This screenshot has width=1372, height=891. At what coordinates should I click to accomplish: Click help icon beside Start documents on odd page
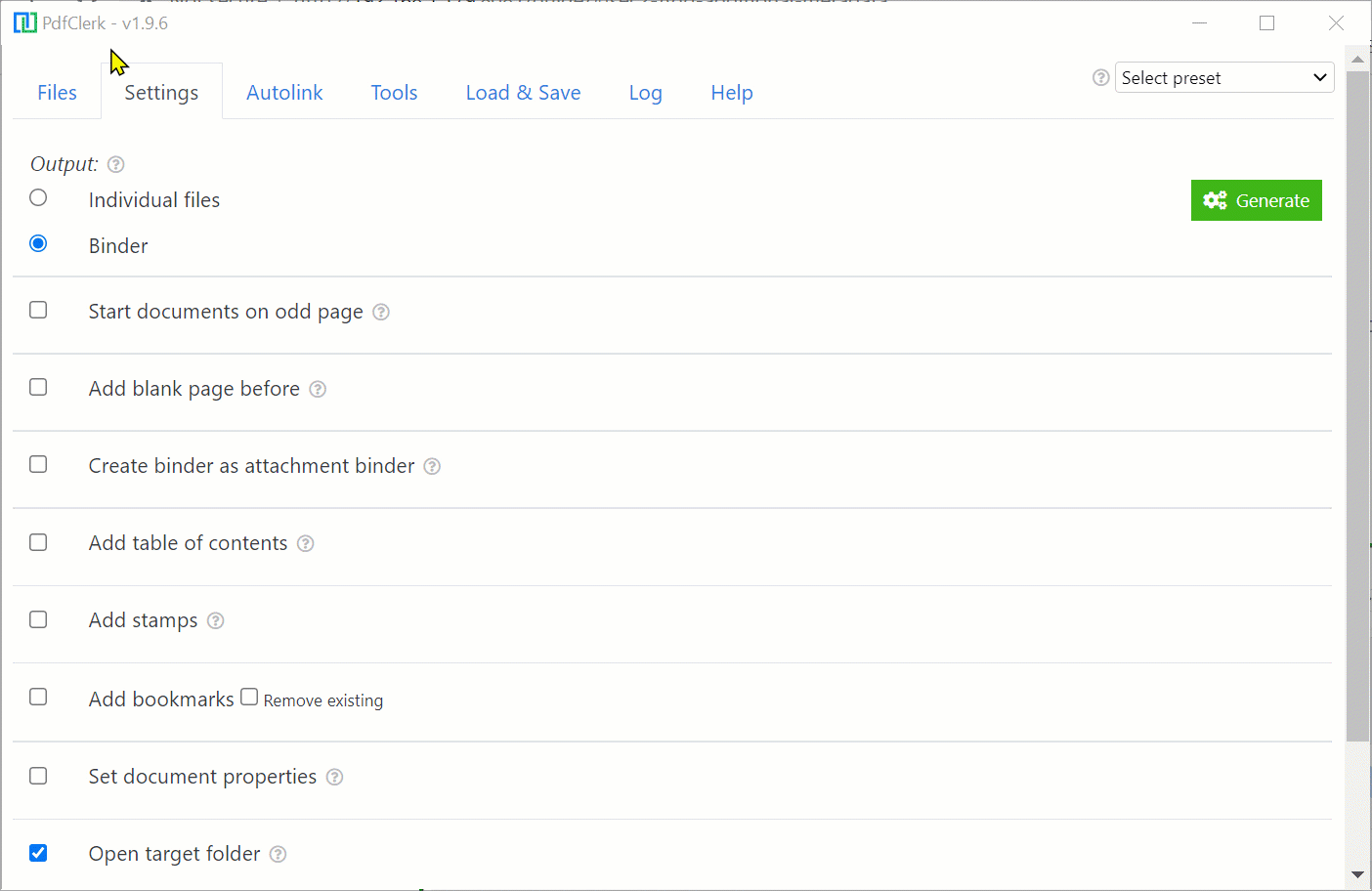[x=381, y=312]
